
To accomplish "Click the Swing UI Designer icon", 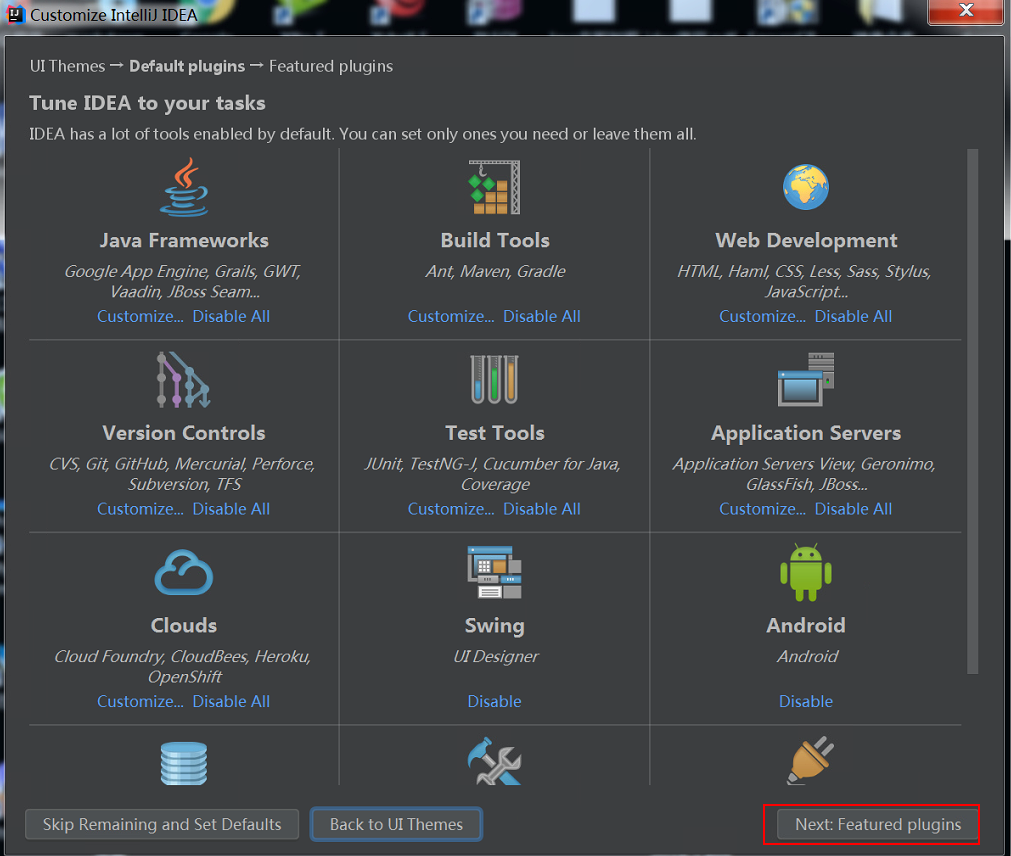I will [495, 572].
